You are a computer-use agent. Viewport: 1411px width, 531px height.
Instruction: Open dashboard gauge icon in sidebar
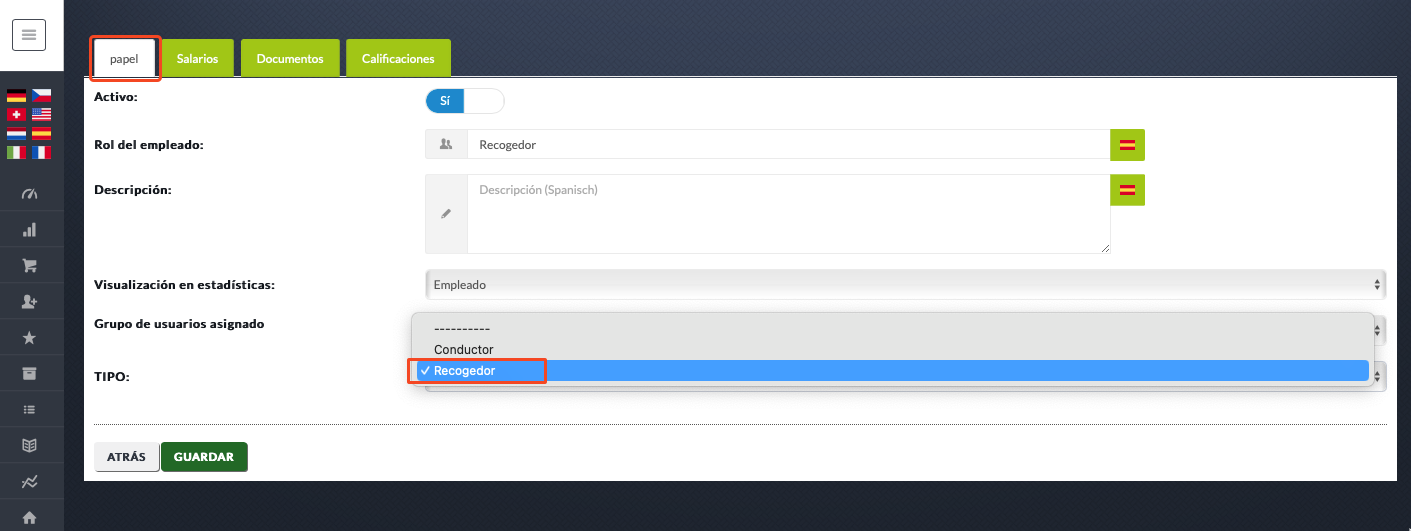point(29,193)
